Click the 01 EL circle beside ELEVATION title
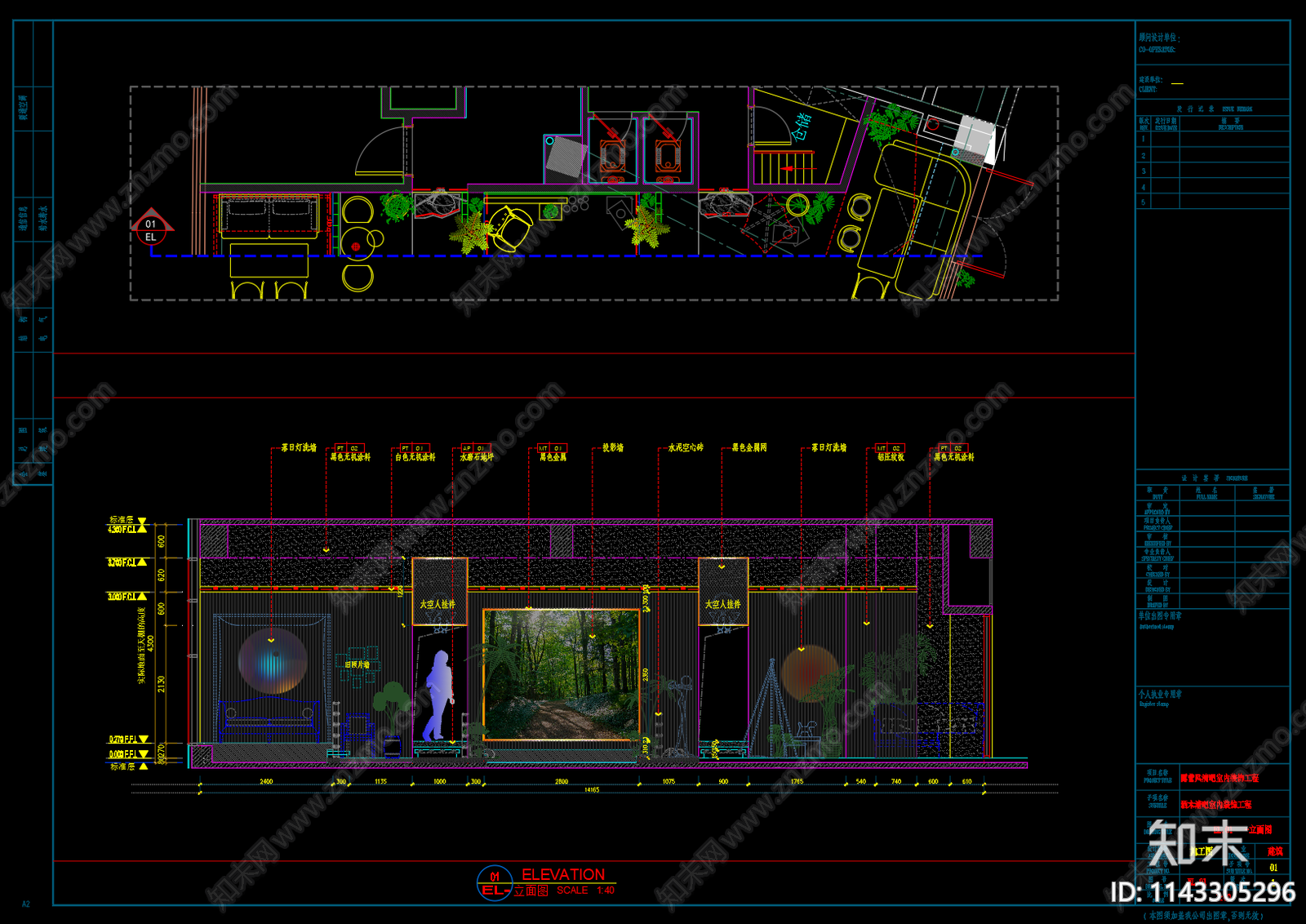 click(x=495, y=883)
